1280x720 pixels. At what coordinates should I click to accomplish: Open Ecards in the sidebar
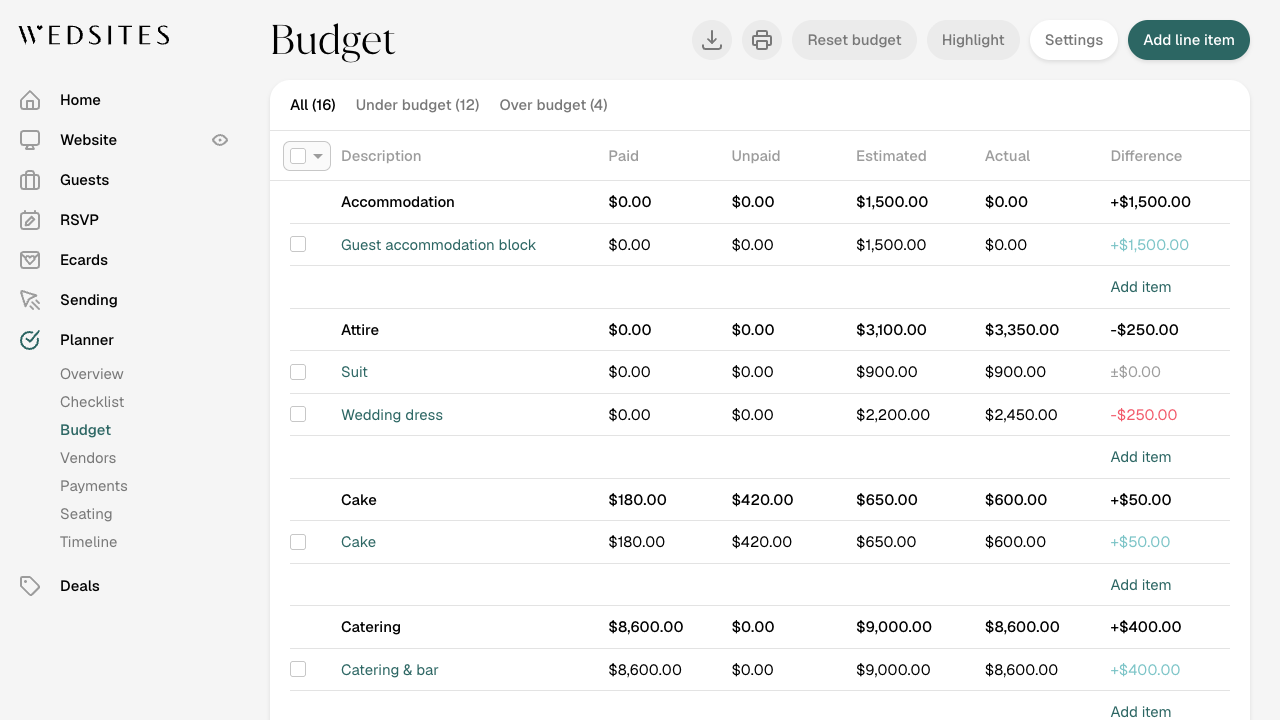point(84,260)
